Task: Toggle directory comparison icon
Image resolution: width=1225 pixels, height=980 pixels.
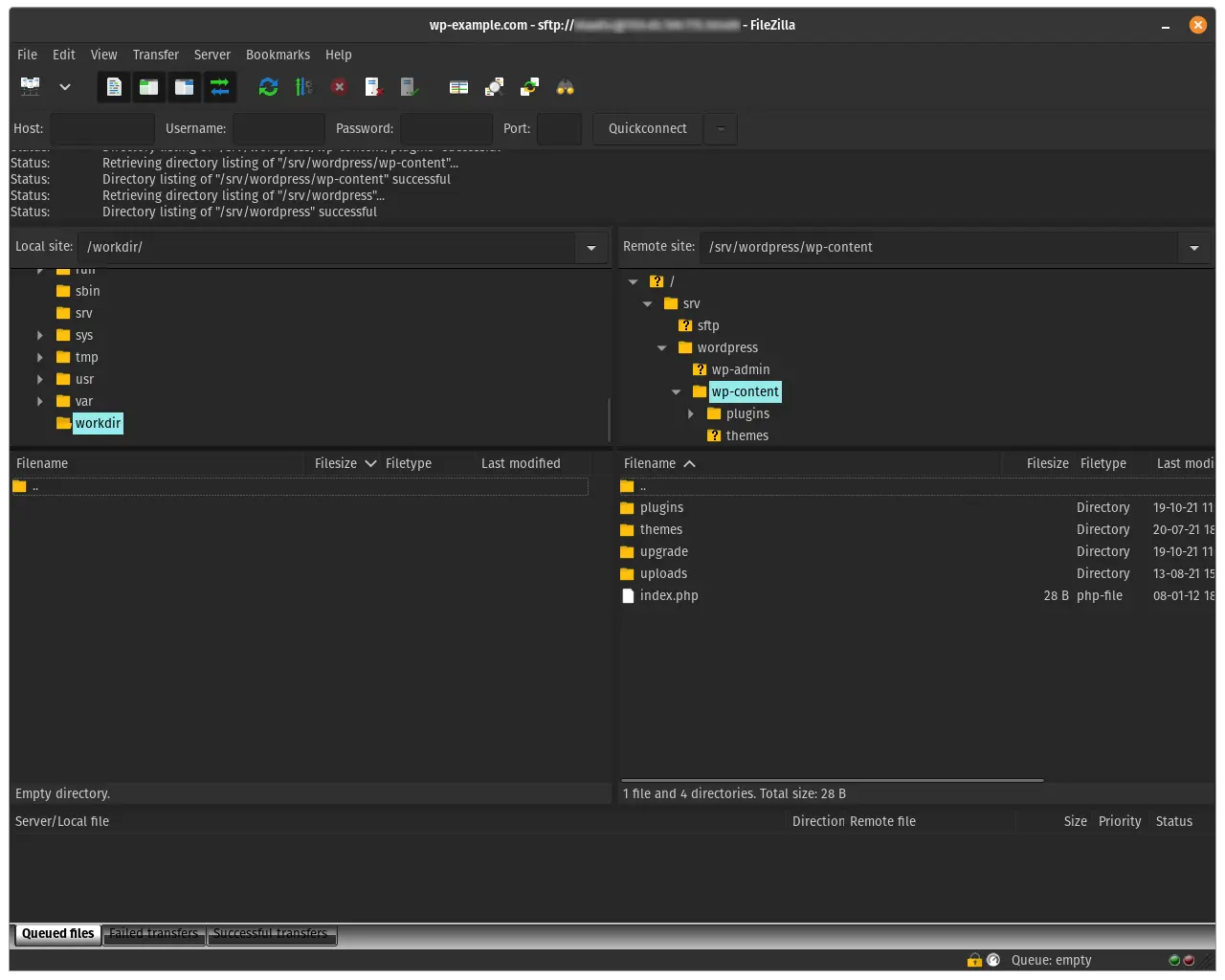Action: tap(494, 87)
